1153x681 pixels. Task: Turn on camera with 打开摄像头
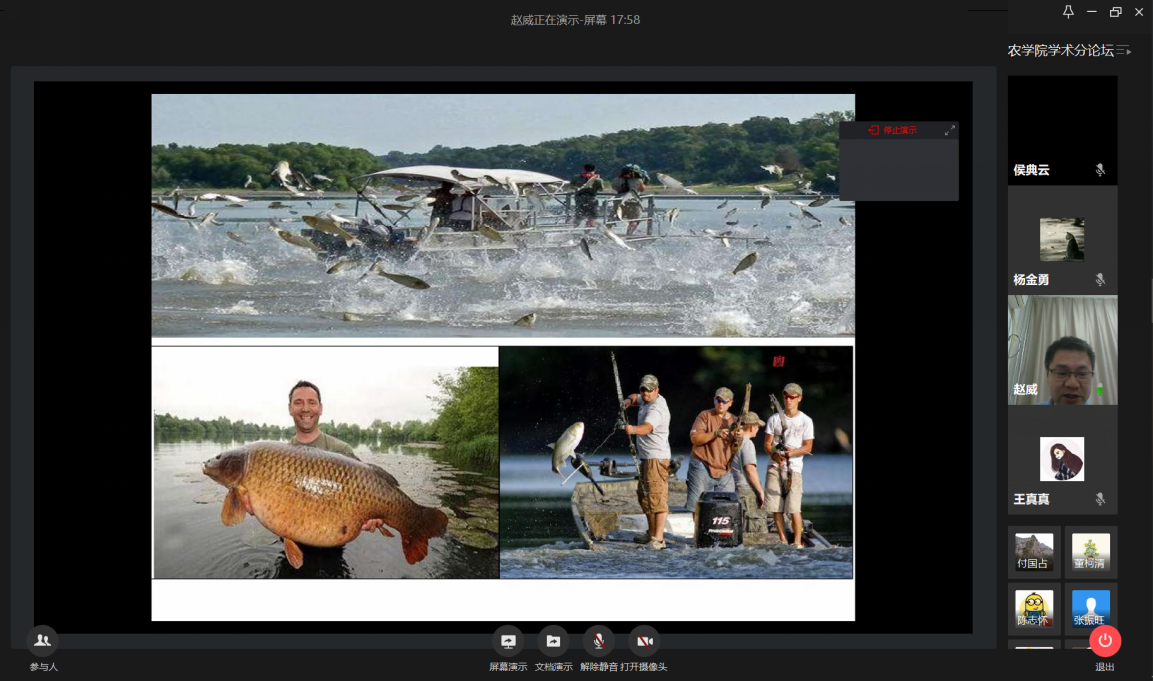pyautogui.click(x=644, y=642)
